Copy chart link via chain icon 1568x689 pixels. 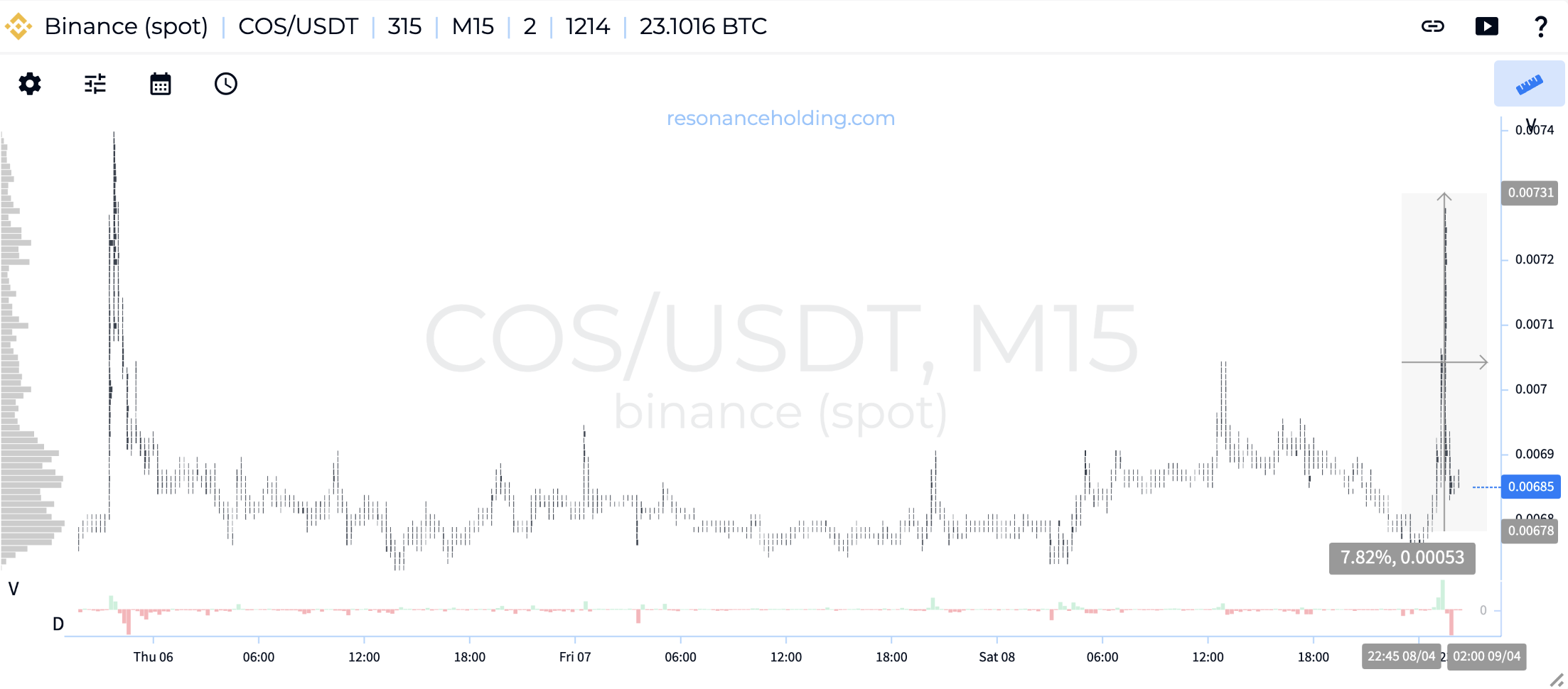(x=1432, y=27)
